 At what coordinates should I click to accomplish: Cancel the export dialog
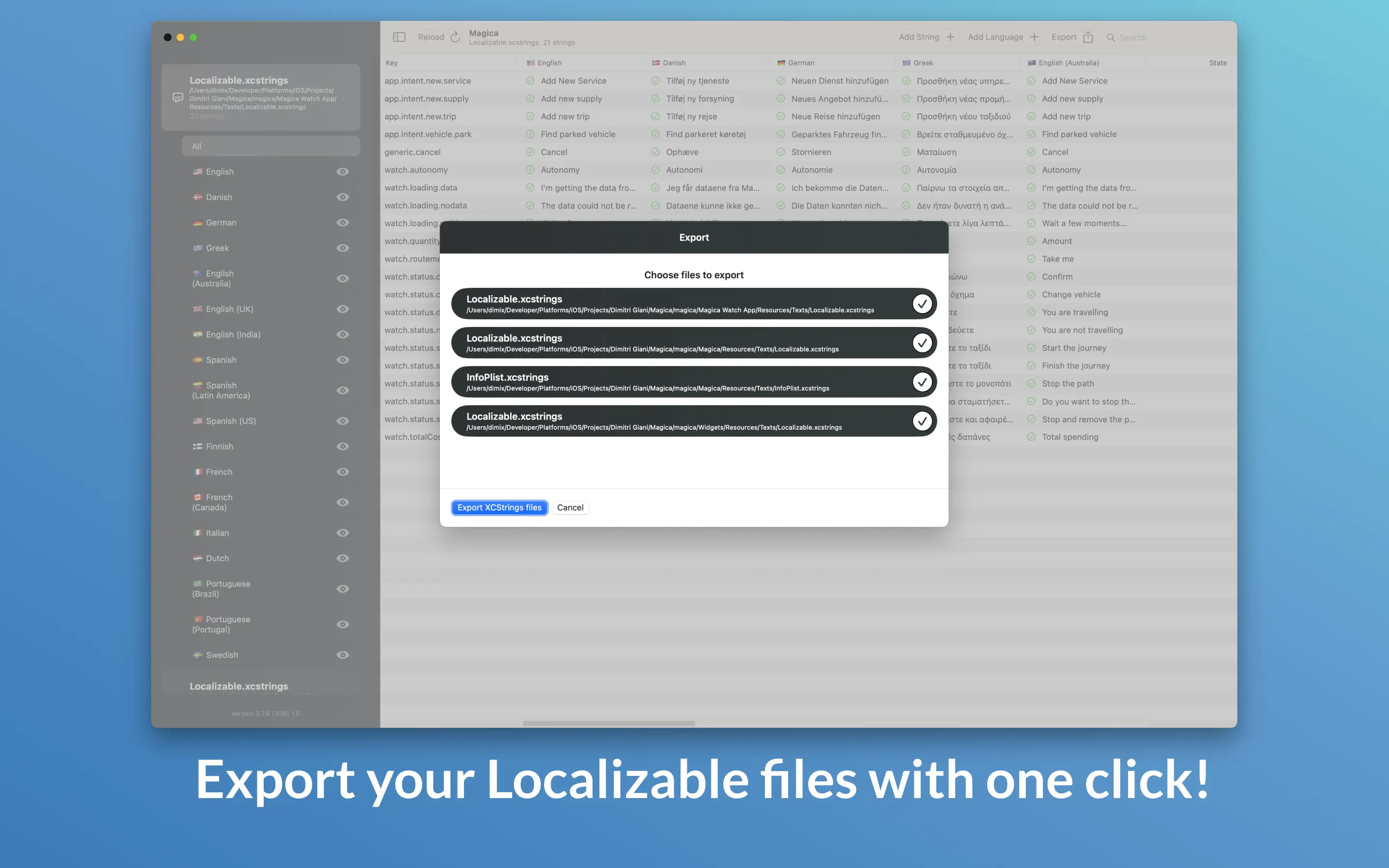pos(570,507)
